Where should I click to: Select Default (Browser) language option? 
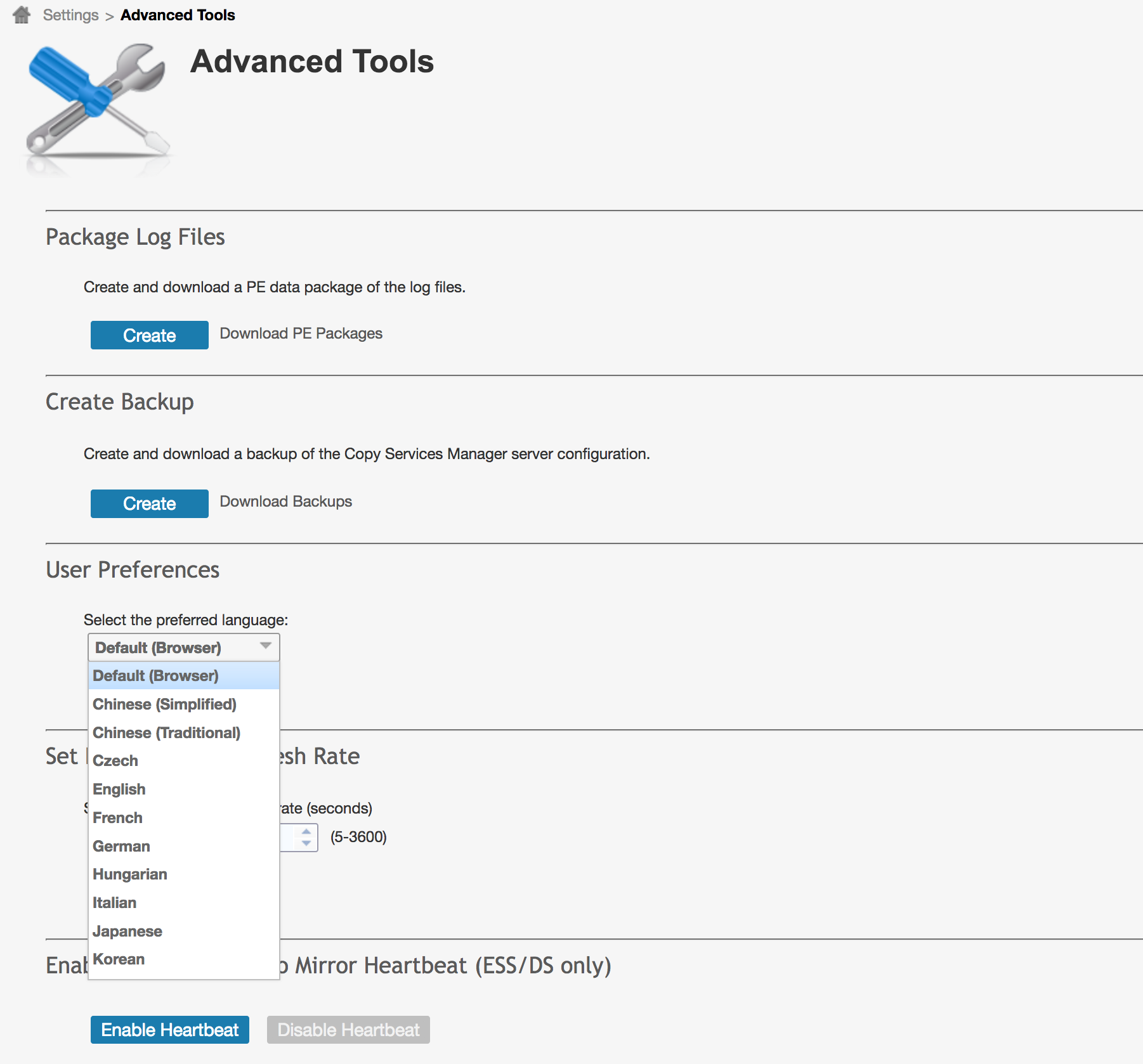(x=184, y=675)
